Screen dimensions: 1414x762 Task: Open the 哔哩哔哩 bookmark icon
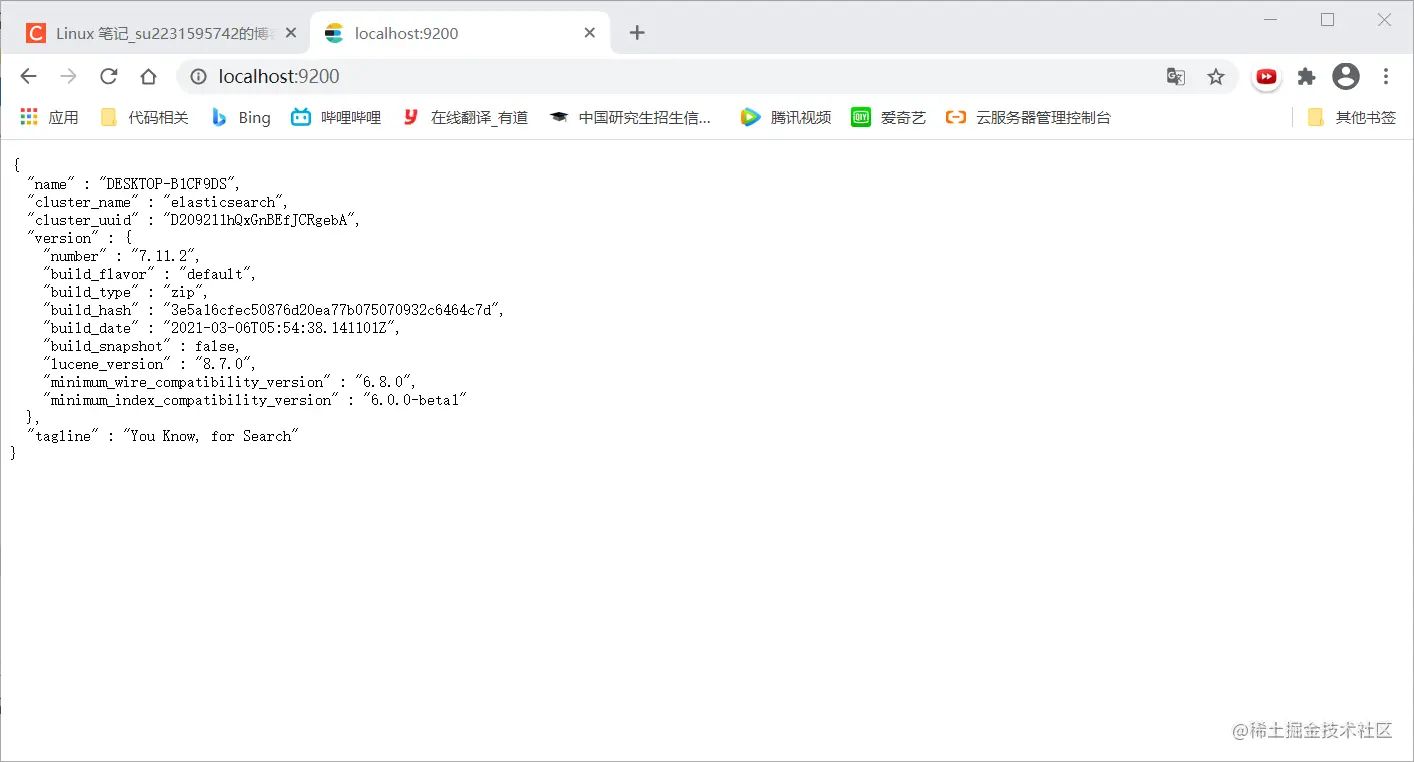pos(301,117)
